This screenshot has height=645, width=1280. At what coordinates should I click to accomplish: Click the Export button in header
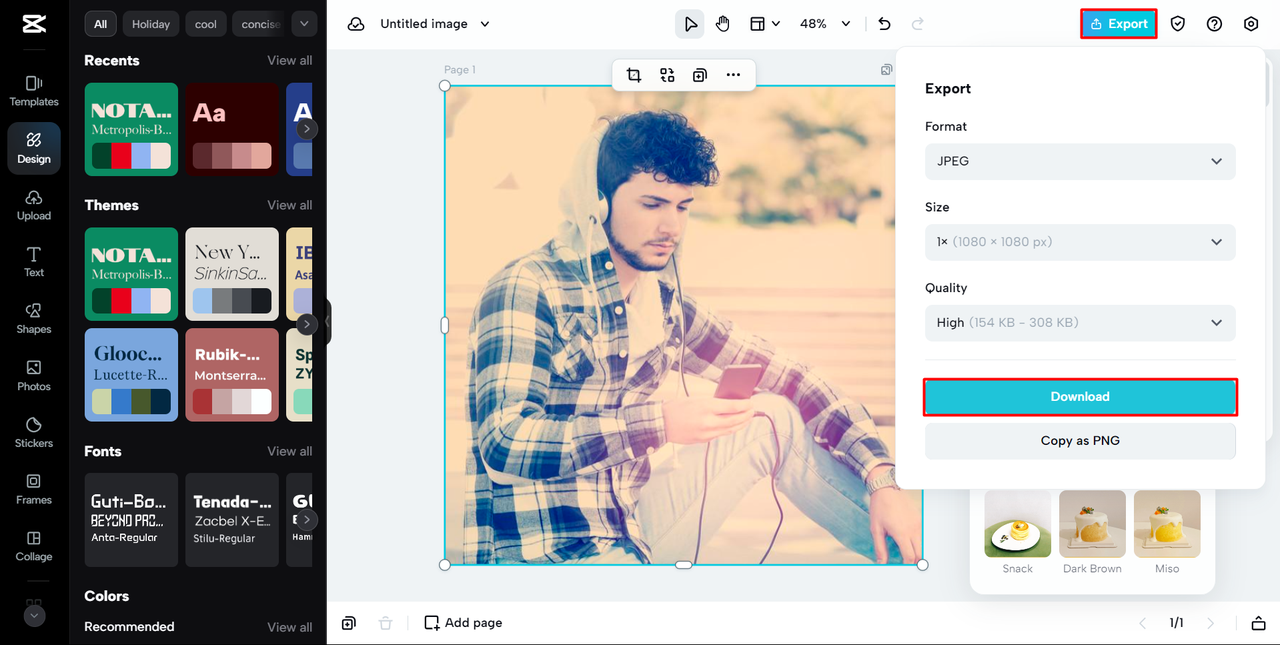[x=1119, y=24]
